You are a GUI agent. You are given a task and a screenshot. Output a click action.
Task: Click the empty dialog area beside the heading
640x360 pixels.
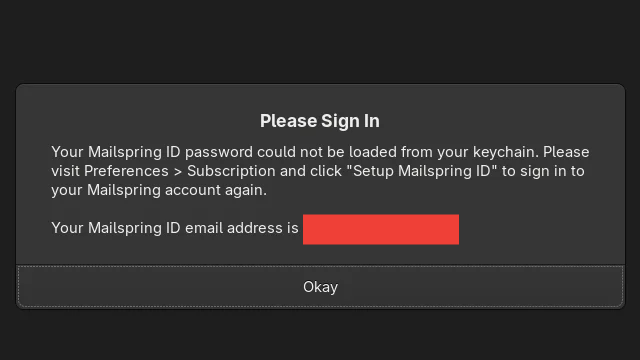(x=490, y=121)
